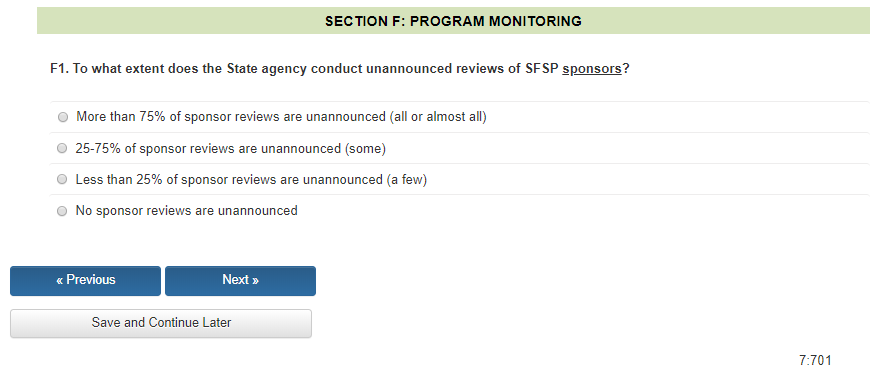This screenshot has width=878, height=376.
Task: Click the Section F Program Monitoring header
Action: [453, 21]
